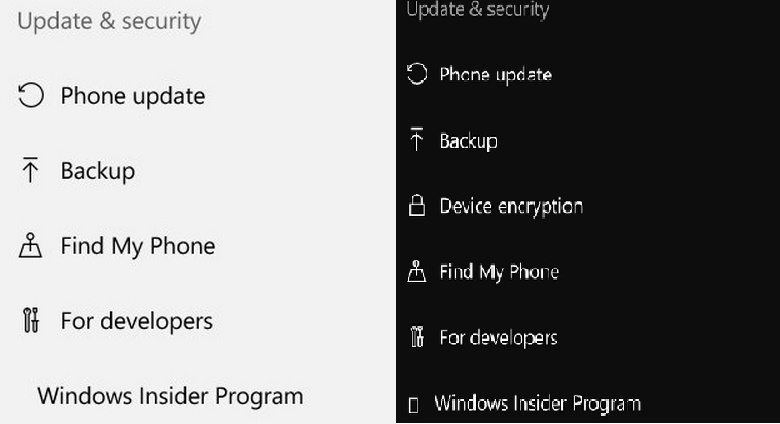
Task: Click the Phone update refresh icon in light panel
Action: [x=31, y=96]
